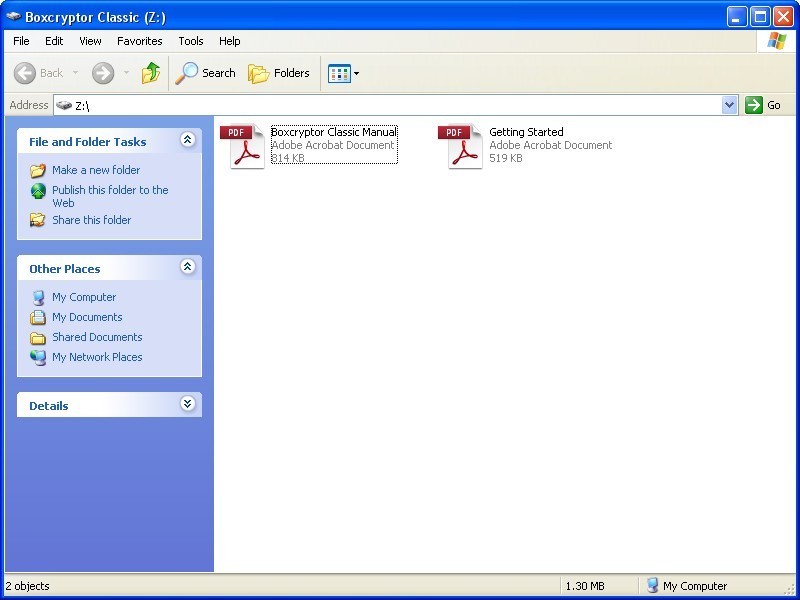Select the Boxcryptor Classic Manual PDF icon

[243, 146]
